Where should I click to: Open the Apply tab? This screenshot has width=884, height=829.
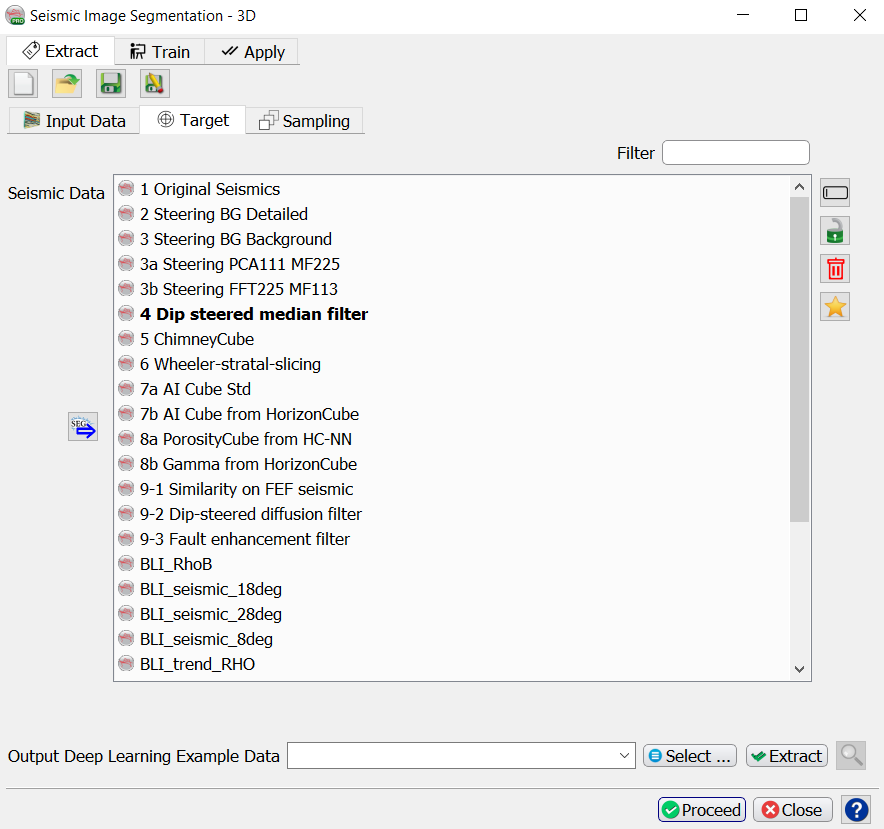coord(253,52)
